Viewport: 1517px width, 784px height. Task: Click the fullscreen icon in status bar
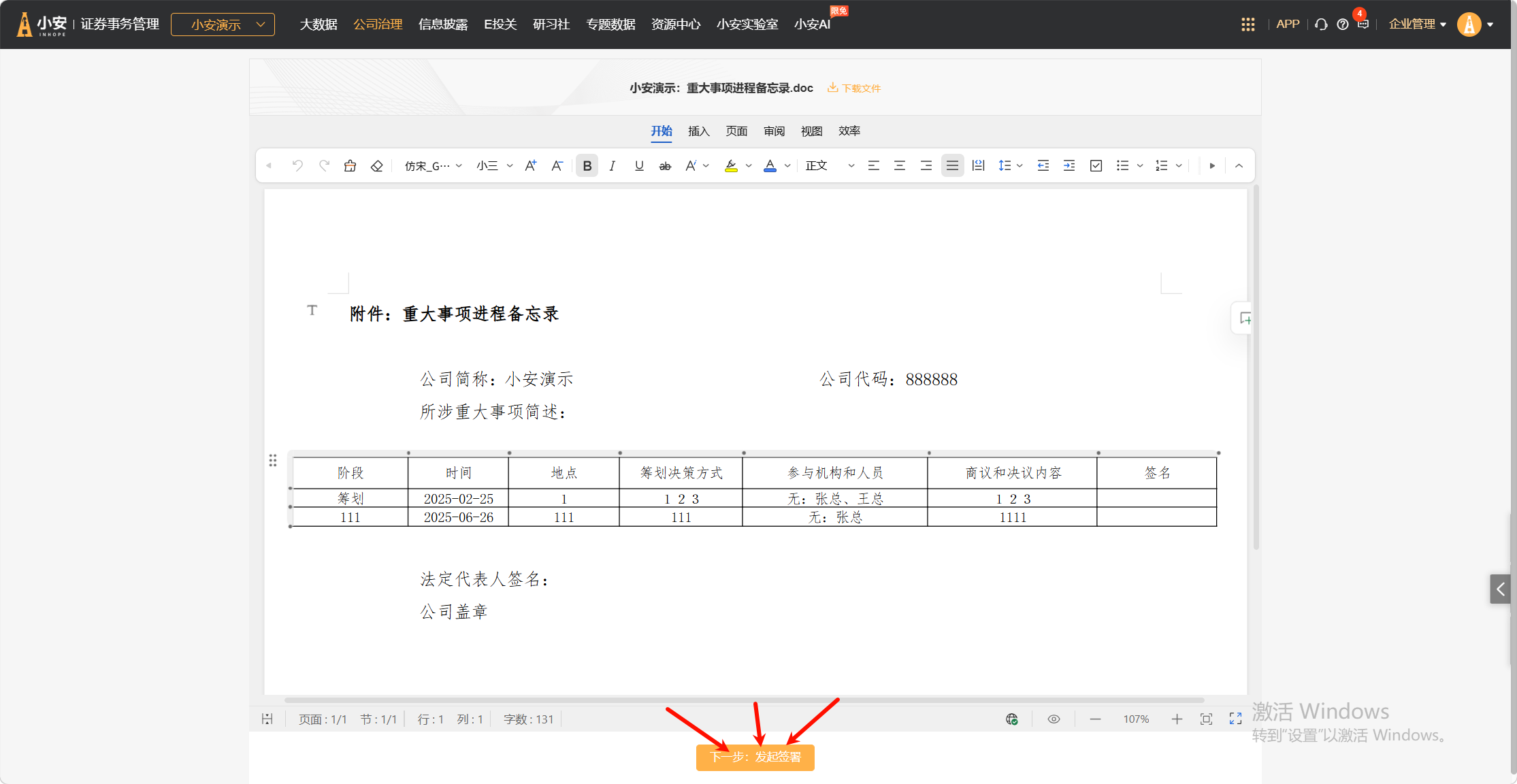pyautogui.click(x=1235, y=719)
